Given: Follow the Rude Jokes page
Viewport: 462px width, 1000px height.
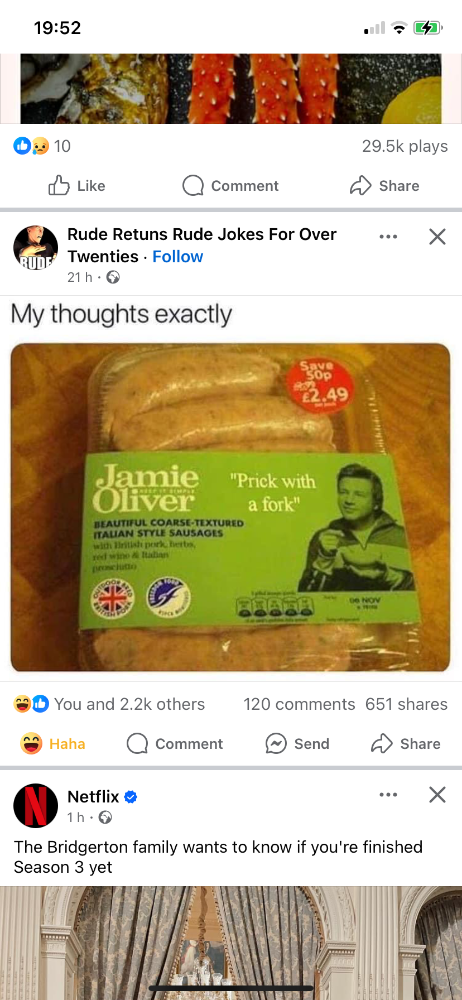Looking at the screenshot, I should pos(177,256).
